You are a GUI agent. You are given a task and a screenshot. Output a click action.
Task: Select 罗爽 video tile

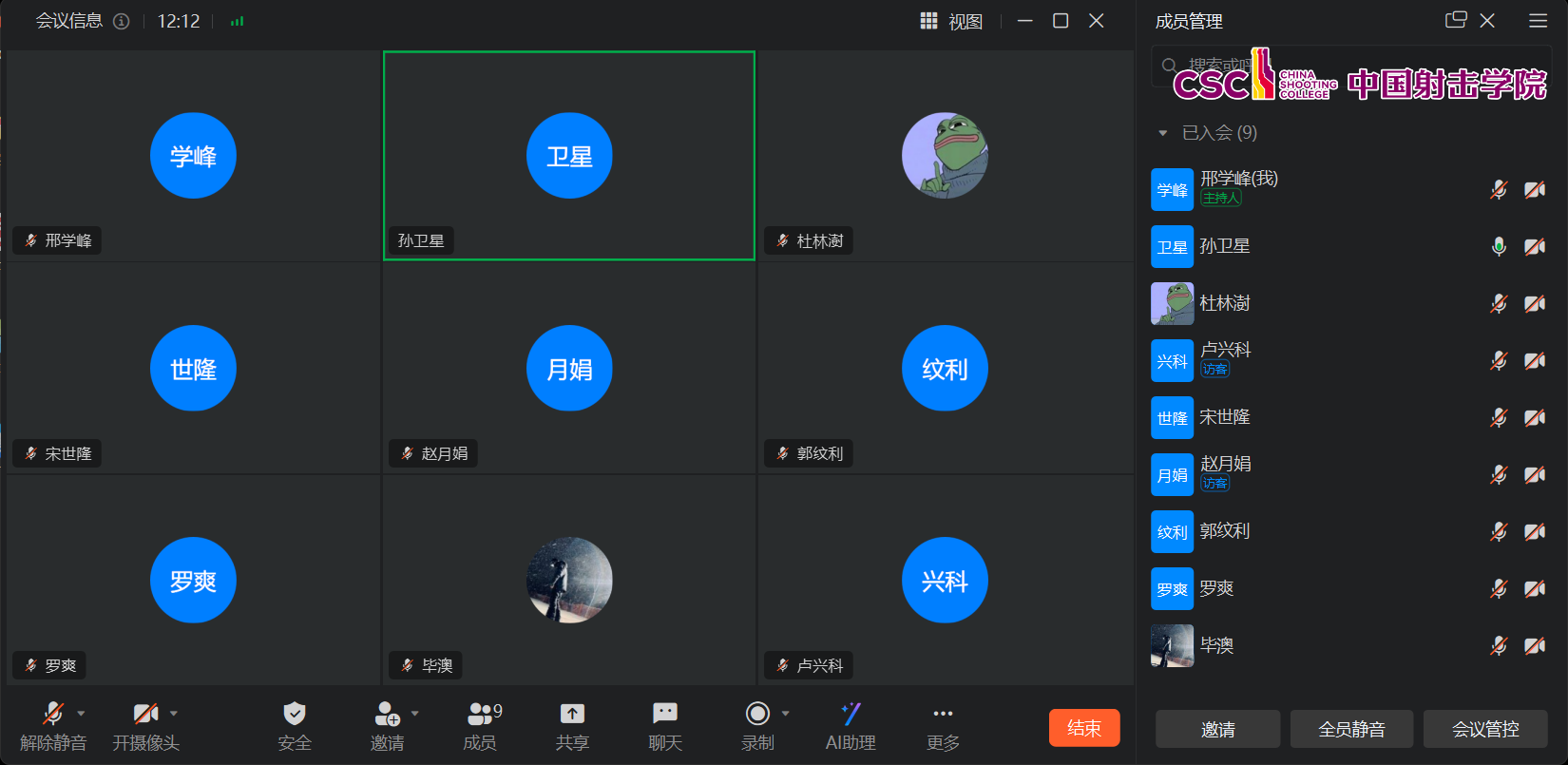(193, 581)
